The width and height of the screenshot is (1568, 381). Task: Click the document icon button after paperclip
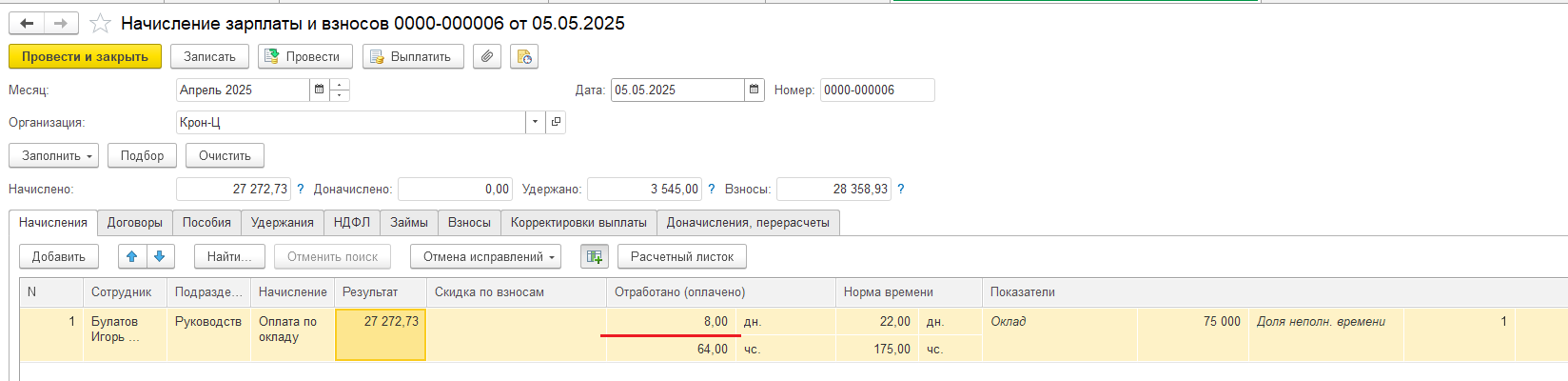click(x=523, y=56)
